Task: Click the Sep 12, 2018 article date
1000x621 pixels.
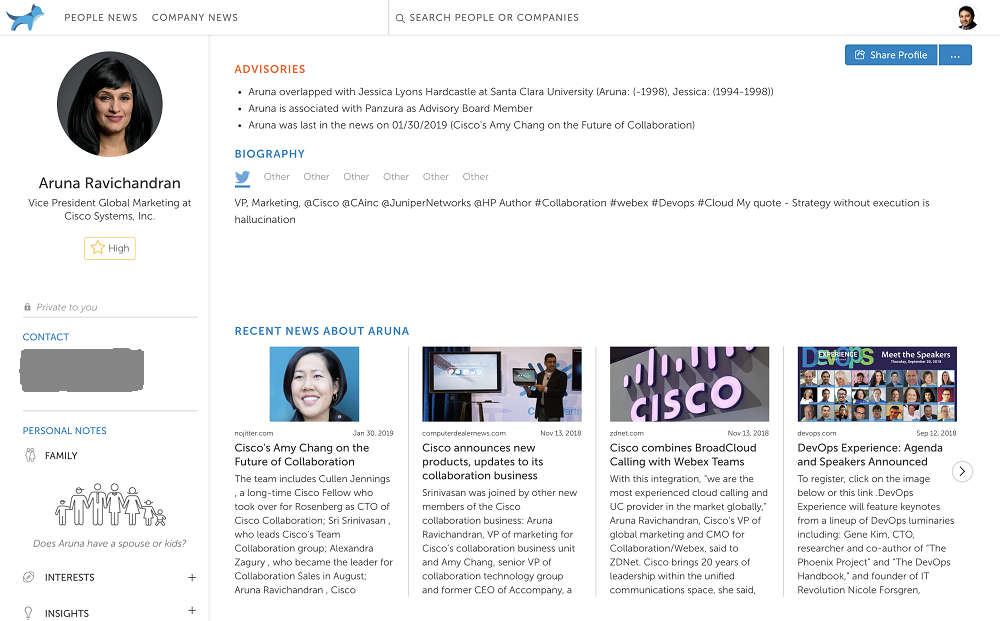Action: pyautogui.click(x=936, y=433)
